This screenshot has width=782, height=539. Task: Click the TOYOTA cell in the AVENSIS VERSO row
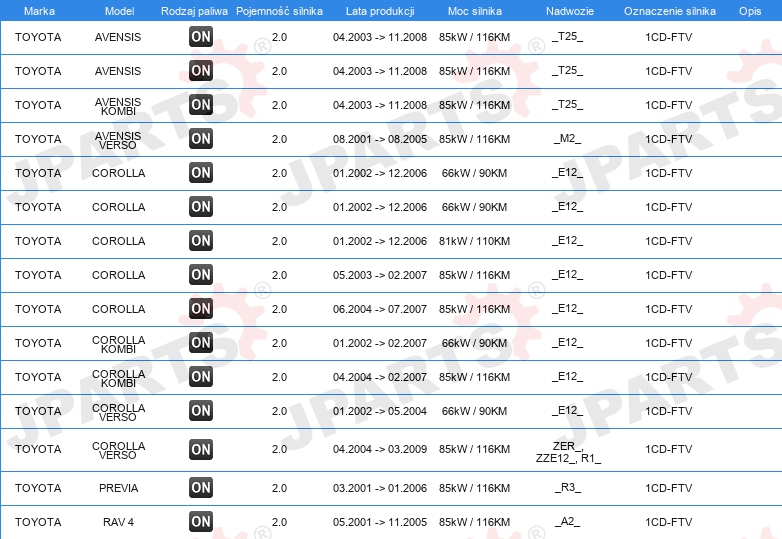(38, 139)
